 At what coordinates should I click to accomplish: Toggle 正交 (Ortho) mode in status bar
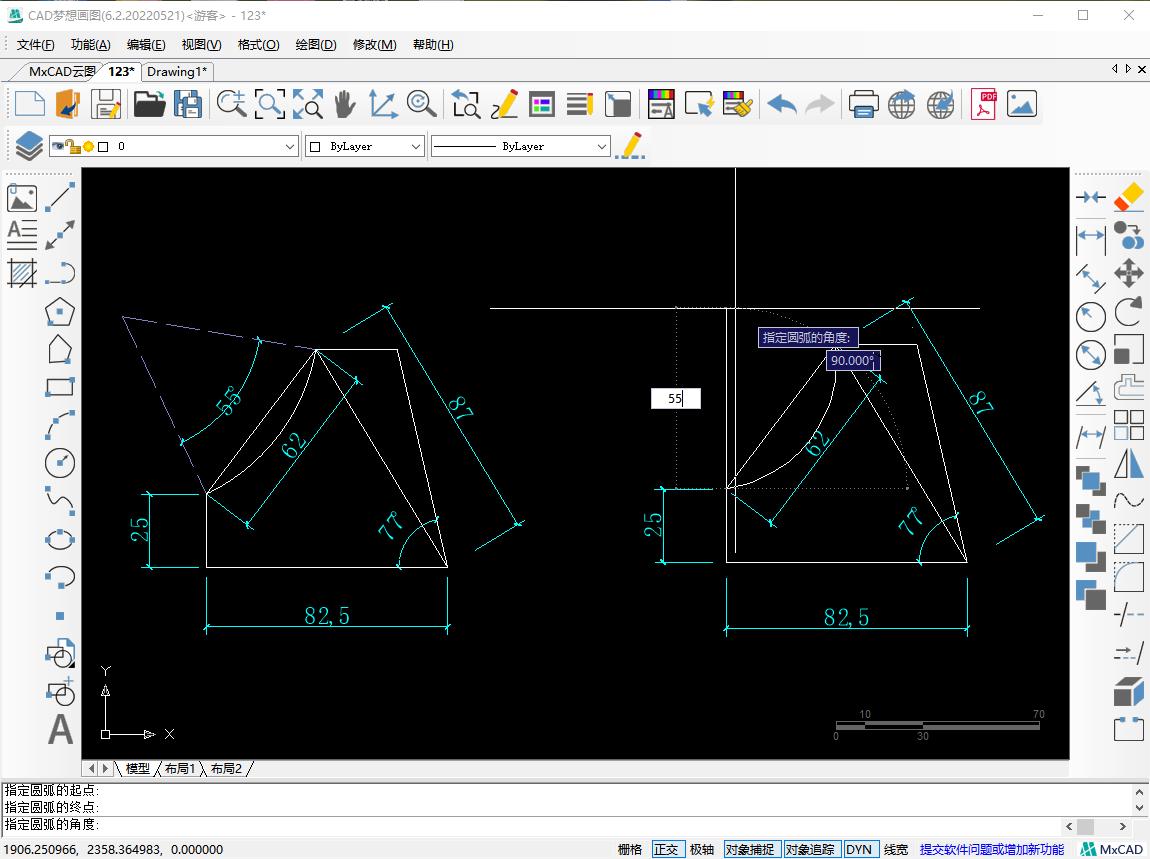[667, 848]
